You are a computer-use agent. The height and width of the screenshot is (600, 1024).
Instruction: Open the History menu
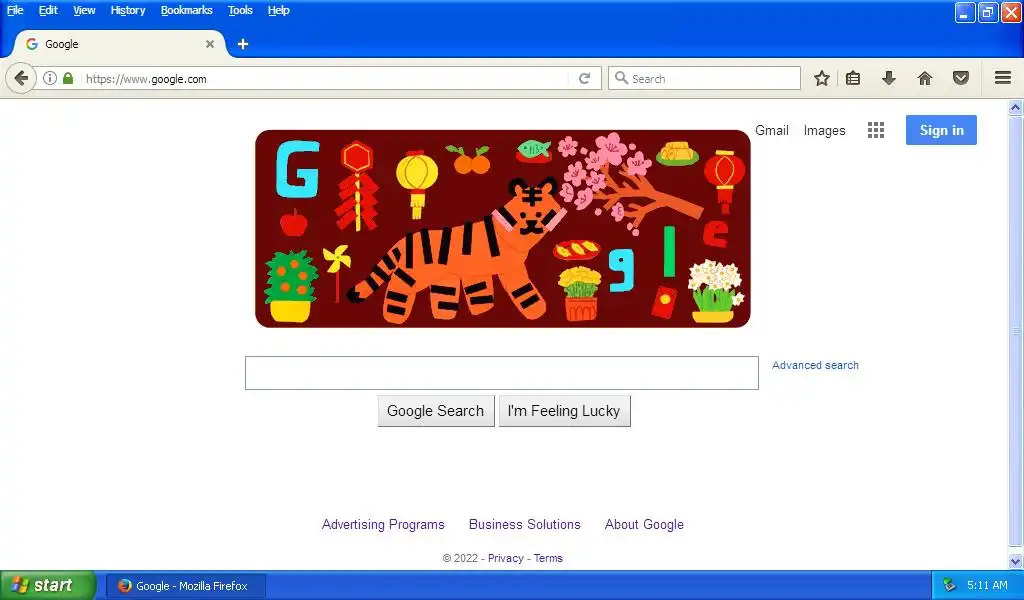(x=128, y=10)
